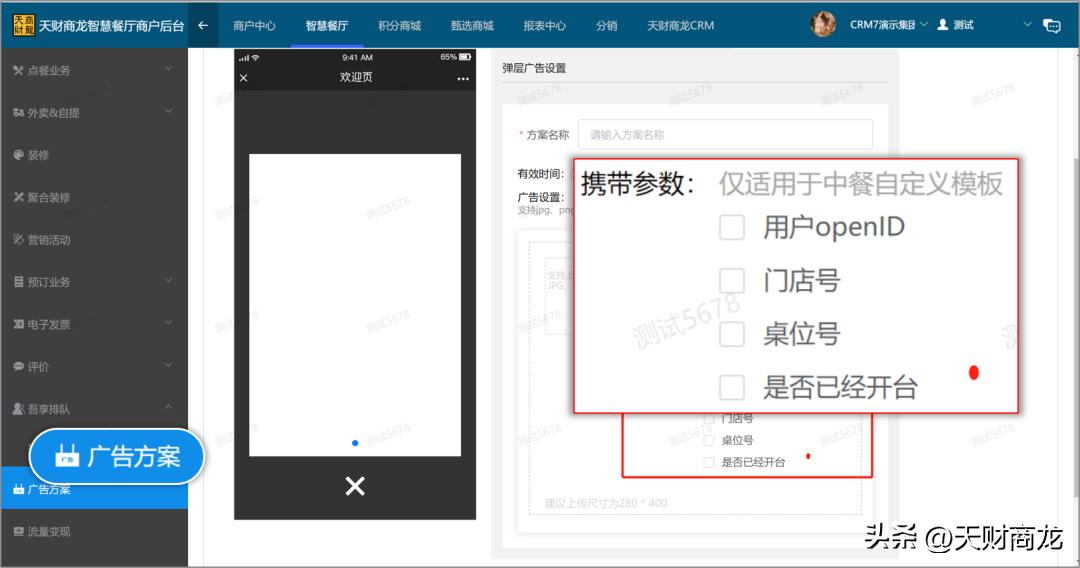Screen dimensions: 1080x568
Task: Select 广告方案 in the sidebar
Action: point(48,490)
